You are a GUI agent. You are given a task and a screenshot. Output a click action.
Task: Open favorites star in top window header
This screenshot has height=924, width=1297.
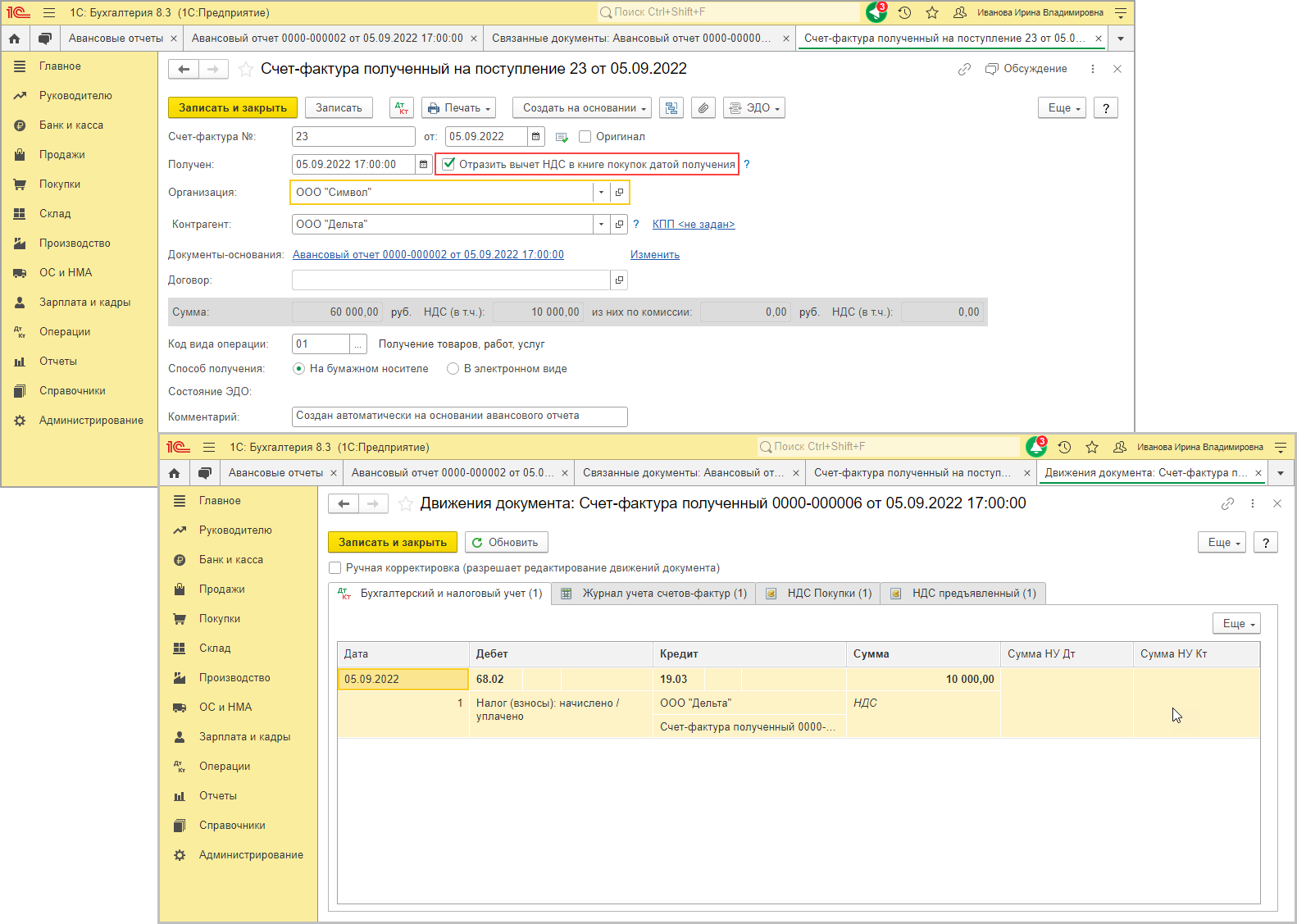932,12
